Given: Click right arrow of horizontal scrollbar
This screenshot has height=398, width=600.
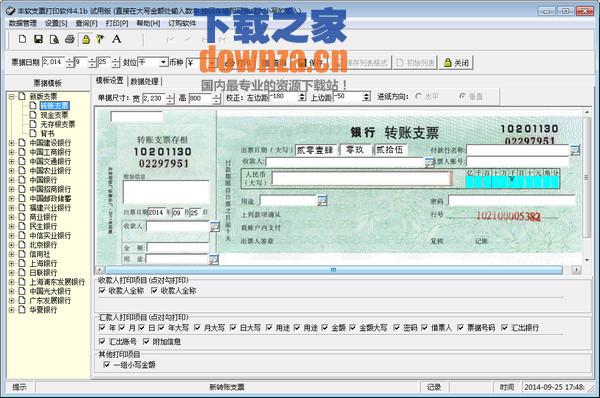Looking at the screenshot, I should pyautogui.click(x=576, y=270).
